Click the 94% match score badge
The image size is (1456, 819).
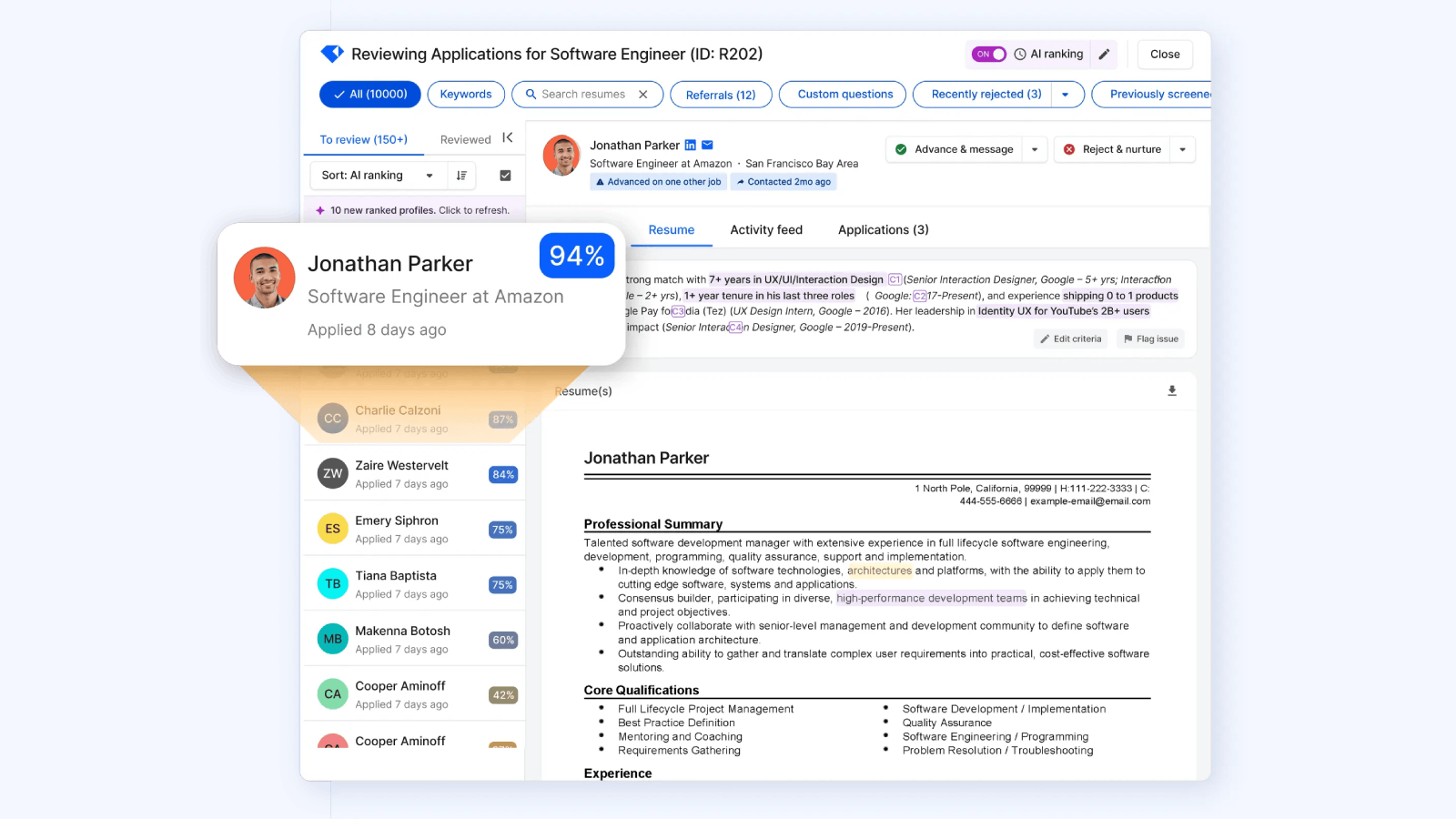tap(576, 256)
